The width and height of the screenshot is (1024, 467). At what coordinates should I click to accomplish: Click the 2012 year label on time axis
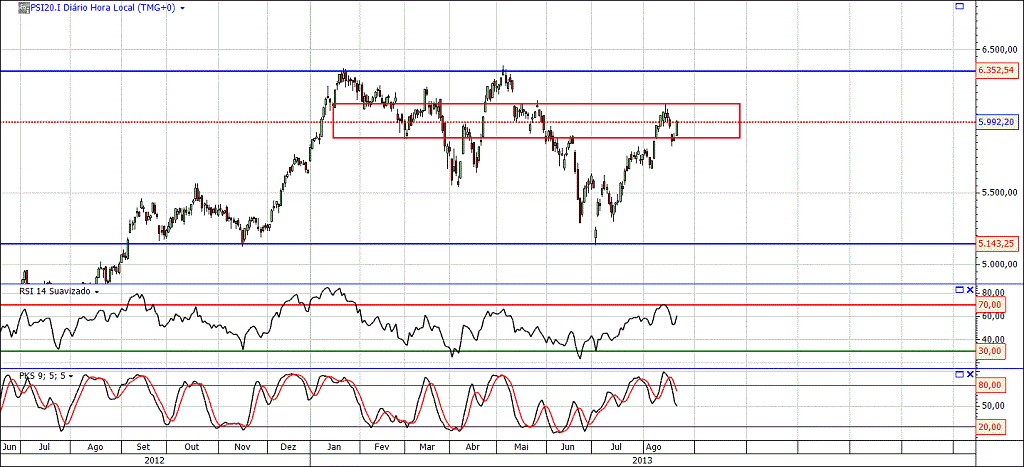coord(154,460)
